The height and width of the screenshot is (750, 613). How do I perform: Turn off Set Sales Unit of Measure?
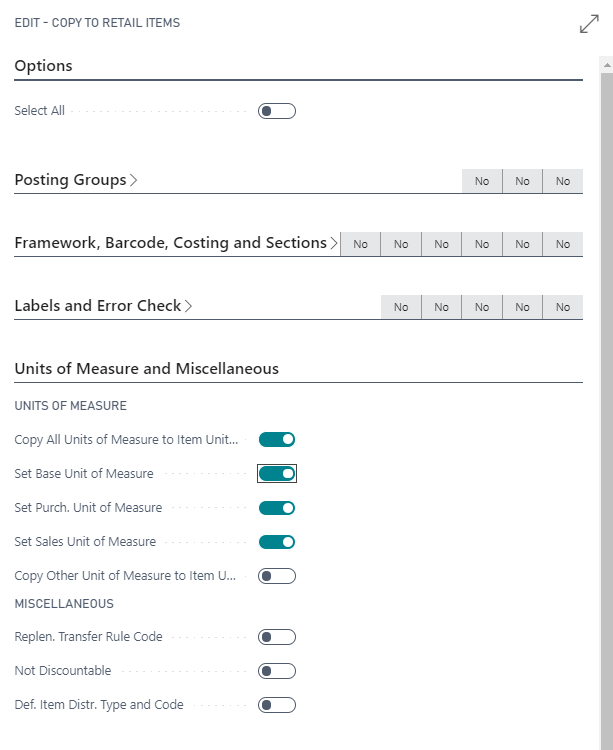pyautogui.click(x=277, y=542)
